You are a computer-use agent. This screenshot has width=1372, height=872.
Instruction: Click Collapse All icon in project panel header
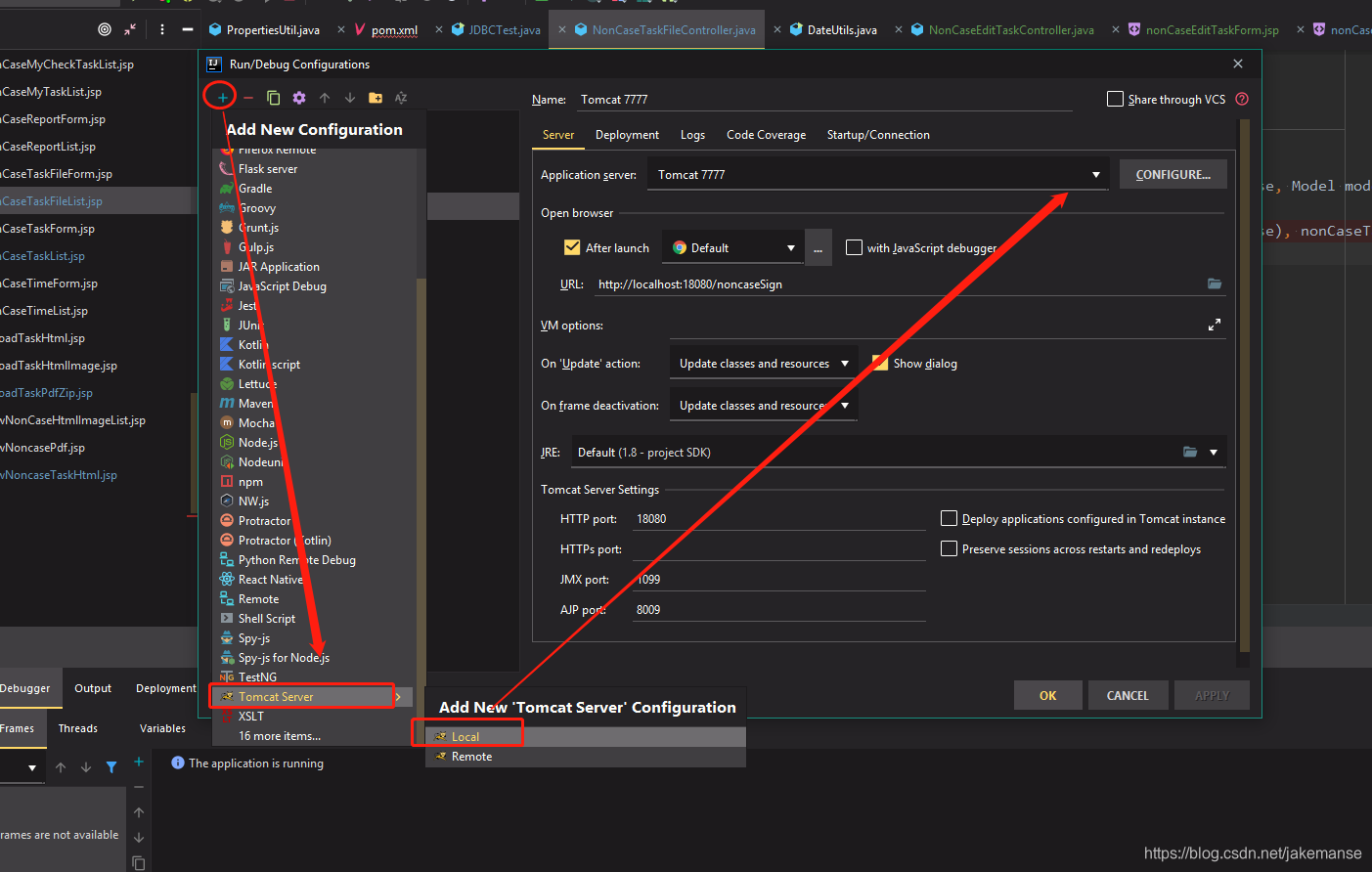pyautogui.click(x=131, y=29)
